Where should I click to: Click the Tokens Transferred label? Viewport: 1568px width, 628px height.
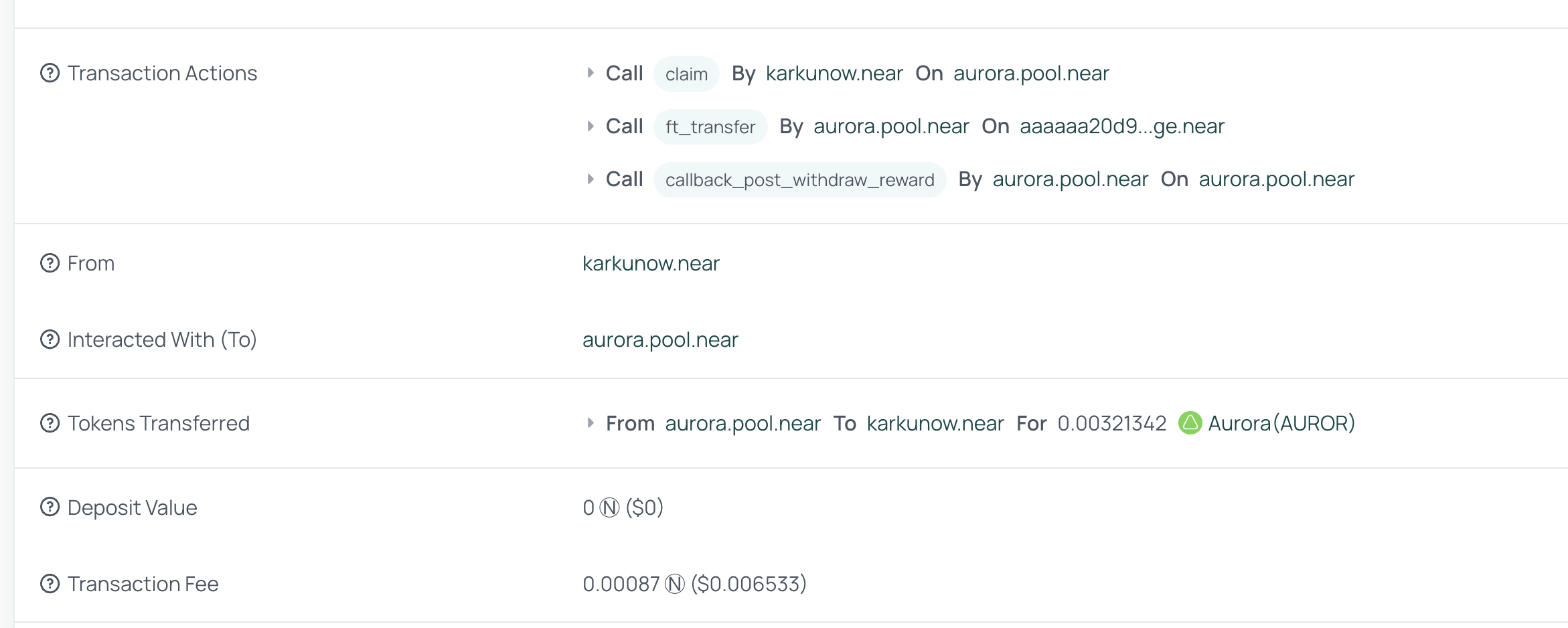[159, 423]
